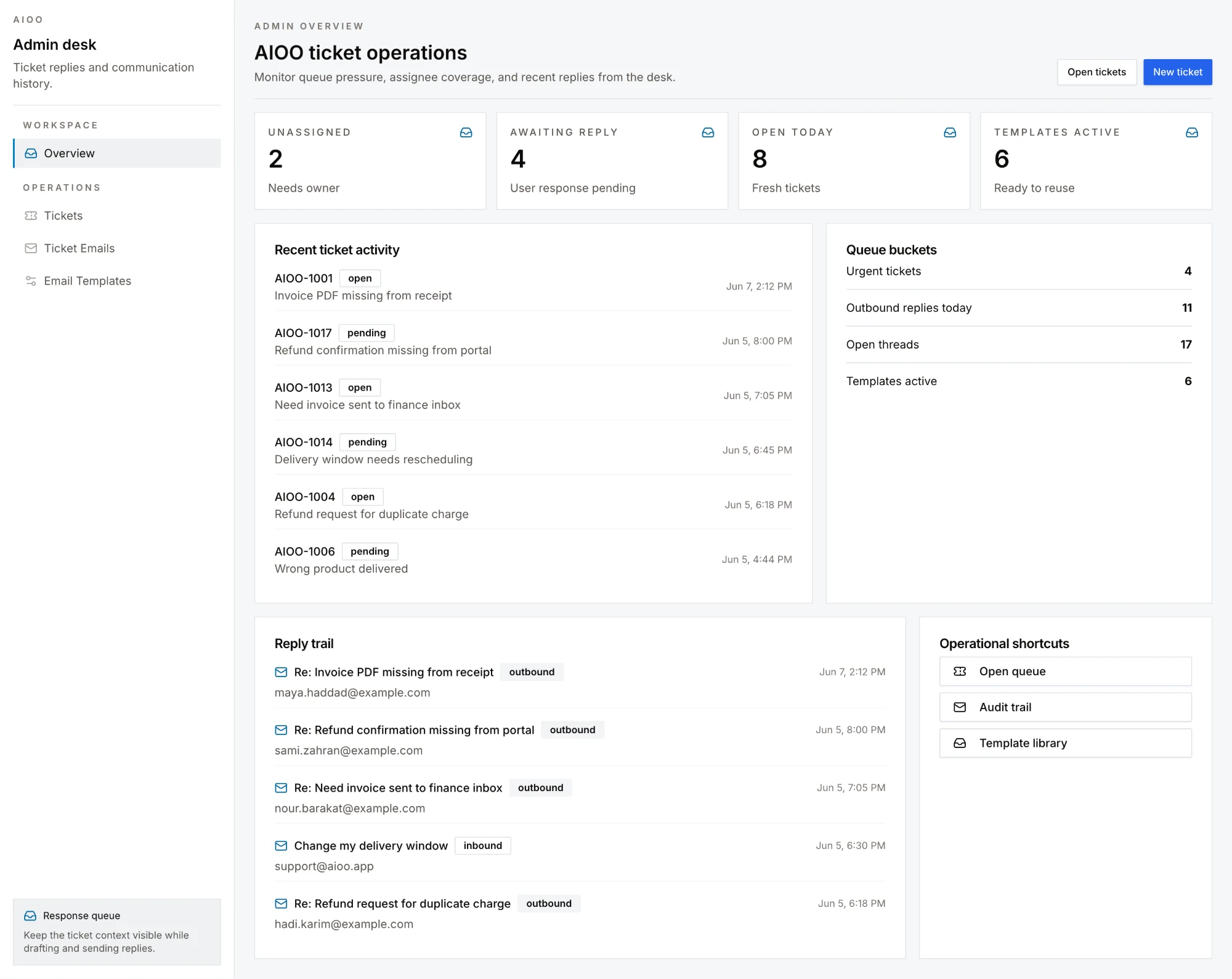Open the Audit trail shortcut
This screenshot has width=1232, height=979.
1066,707
